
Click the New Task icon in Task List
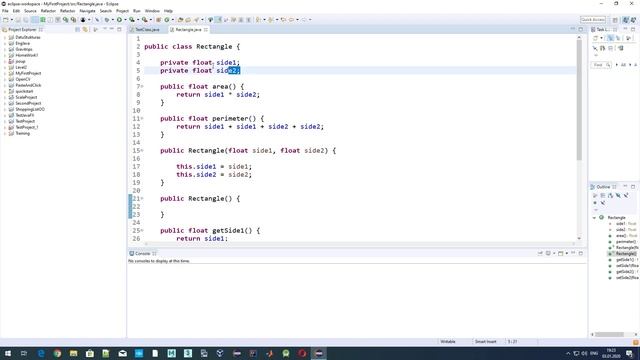pos(596,38)
